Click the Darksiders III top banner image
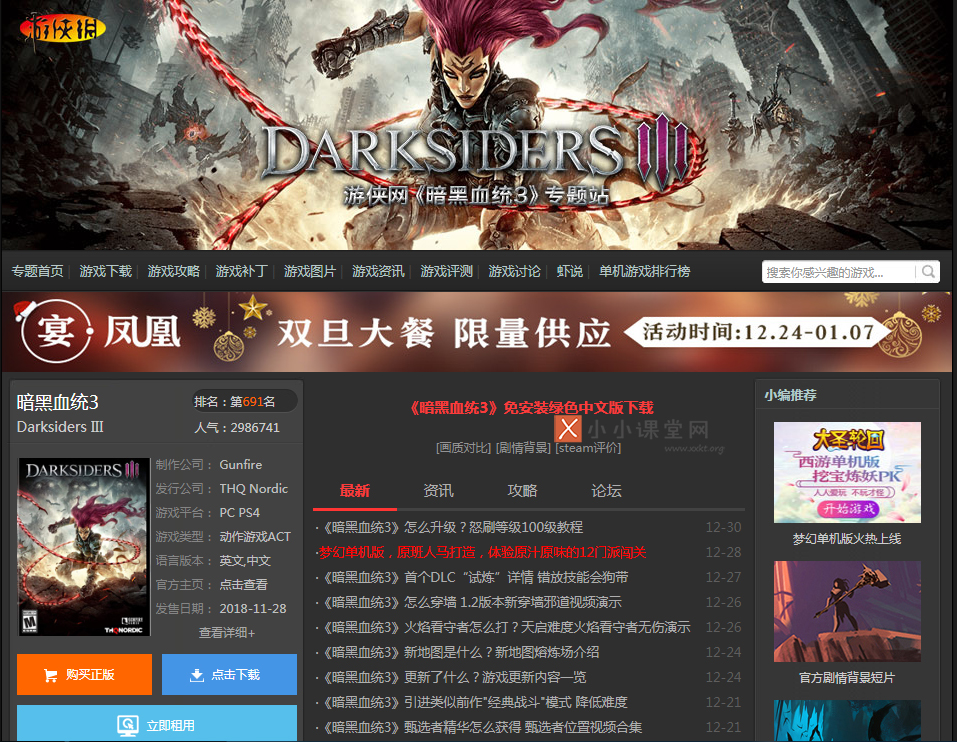The width and height of the screenshot is (957, 742). 477,124
